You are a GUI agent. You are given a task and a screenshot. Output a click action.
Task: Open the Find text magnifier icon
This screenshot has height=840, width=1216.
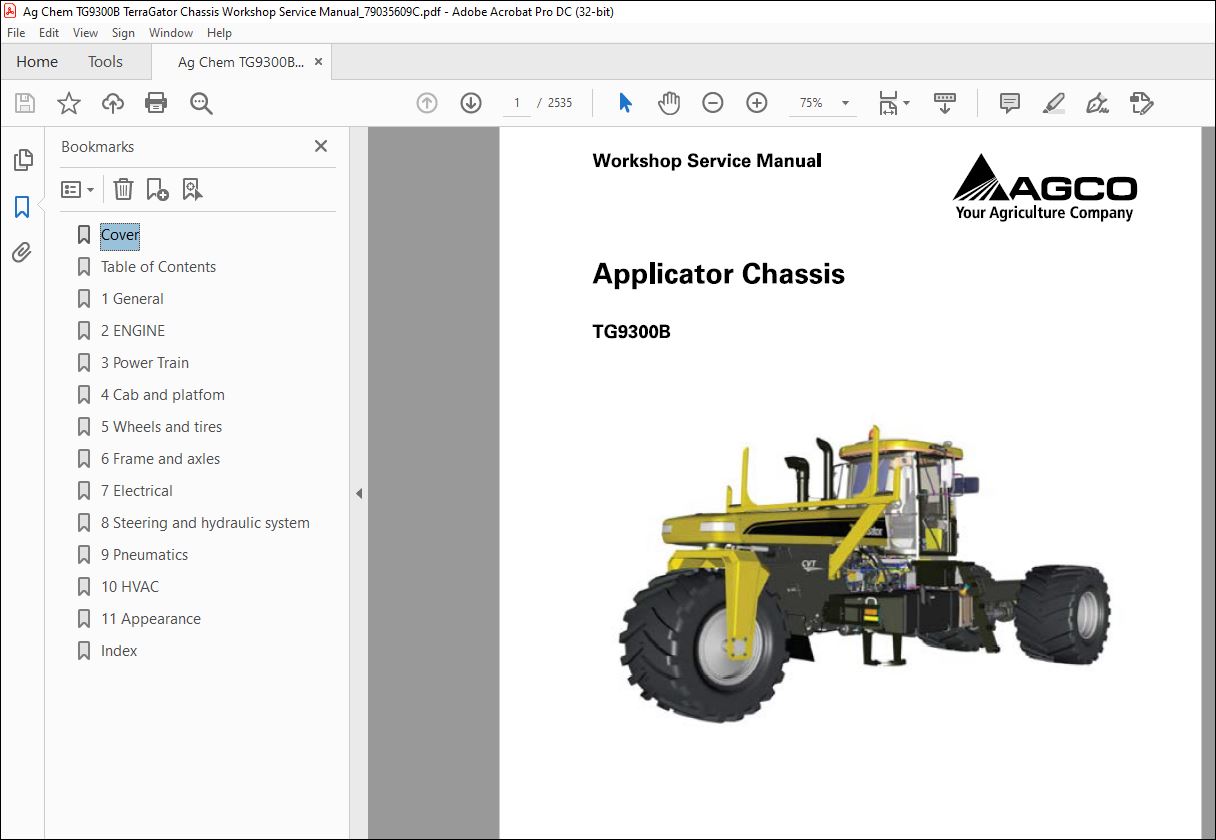pos(201,103)
